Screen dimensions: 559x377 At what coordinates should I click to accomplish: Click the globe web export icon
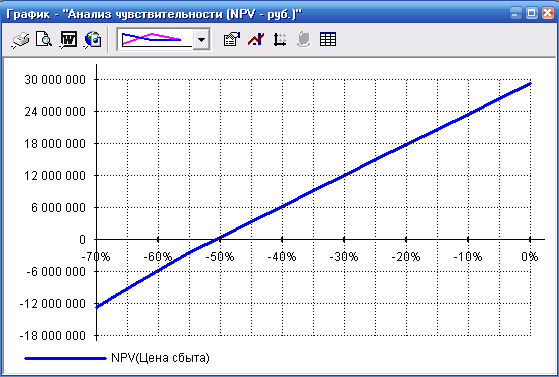pyautogui.click(x=93, y=39)
